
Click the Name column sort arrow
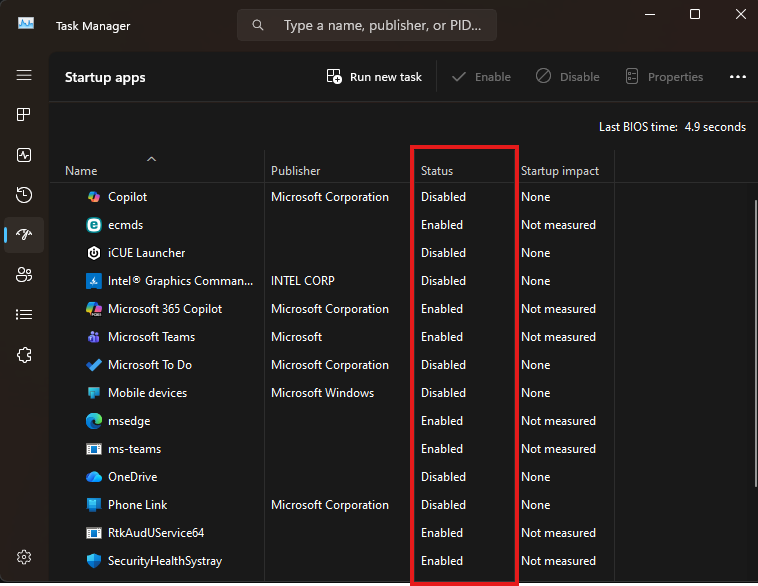[x=151, y=158]
